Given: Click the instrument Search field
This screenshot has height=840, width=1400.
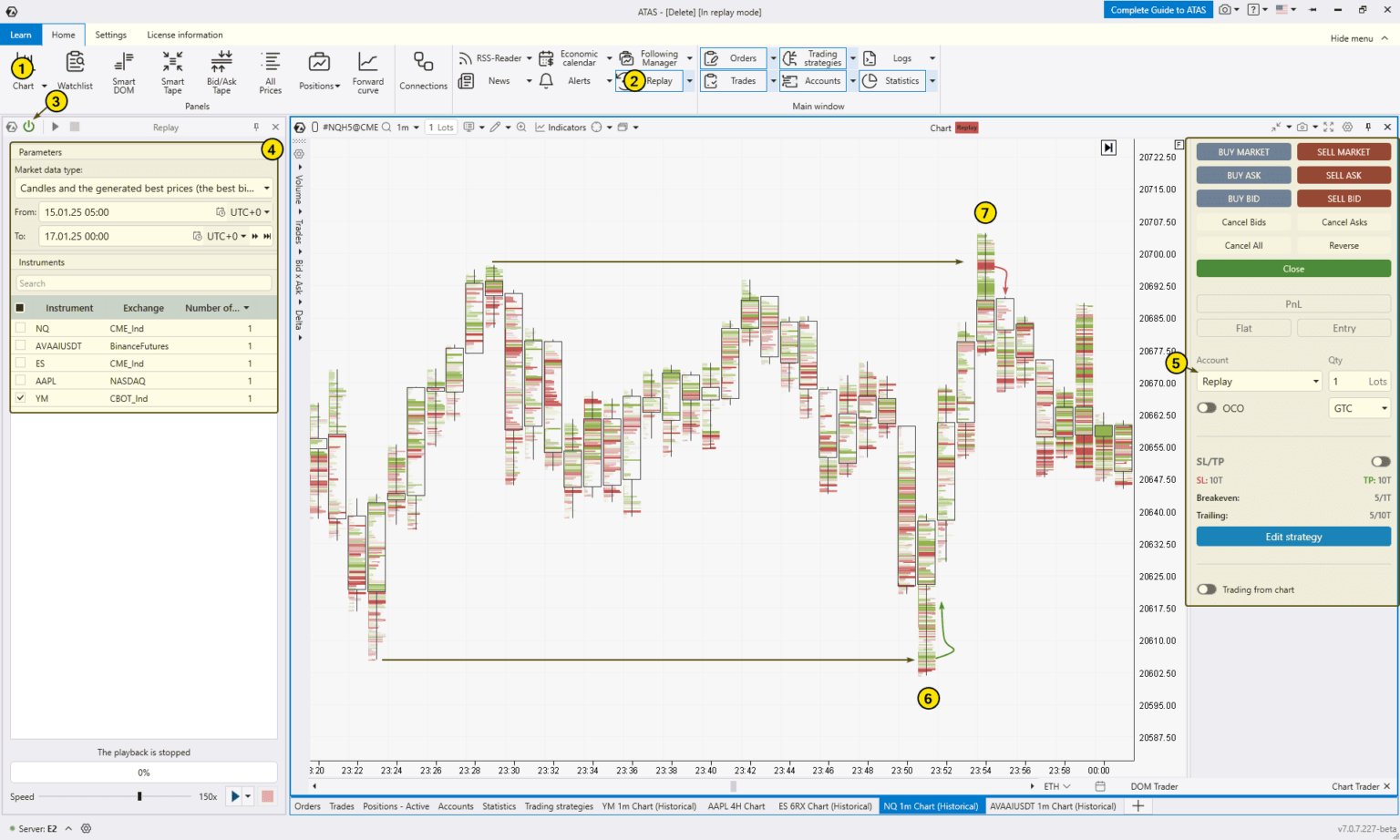Looking at the screenshot, I should click(x=143, y=284).
